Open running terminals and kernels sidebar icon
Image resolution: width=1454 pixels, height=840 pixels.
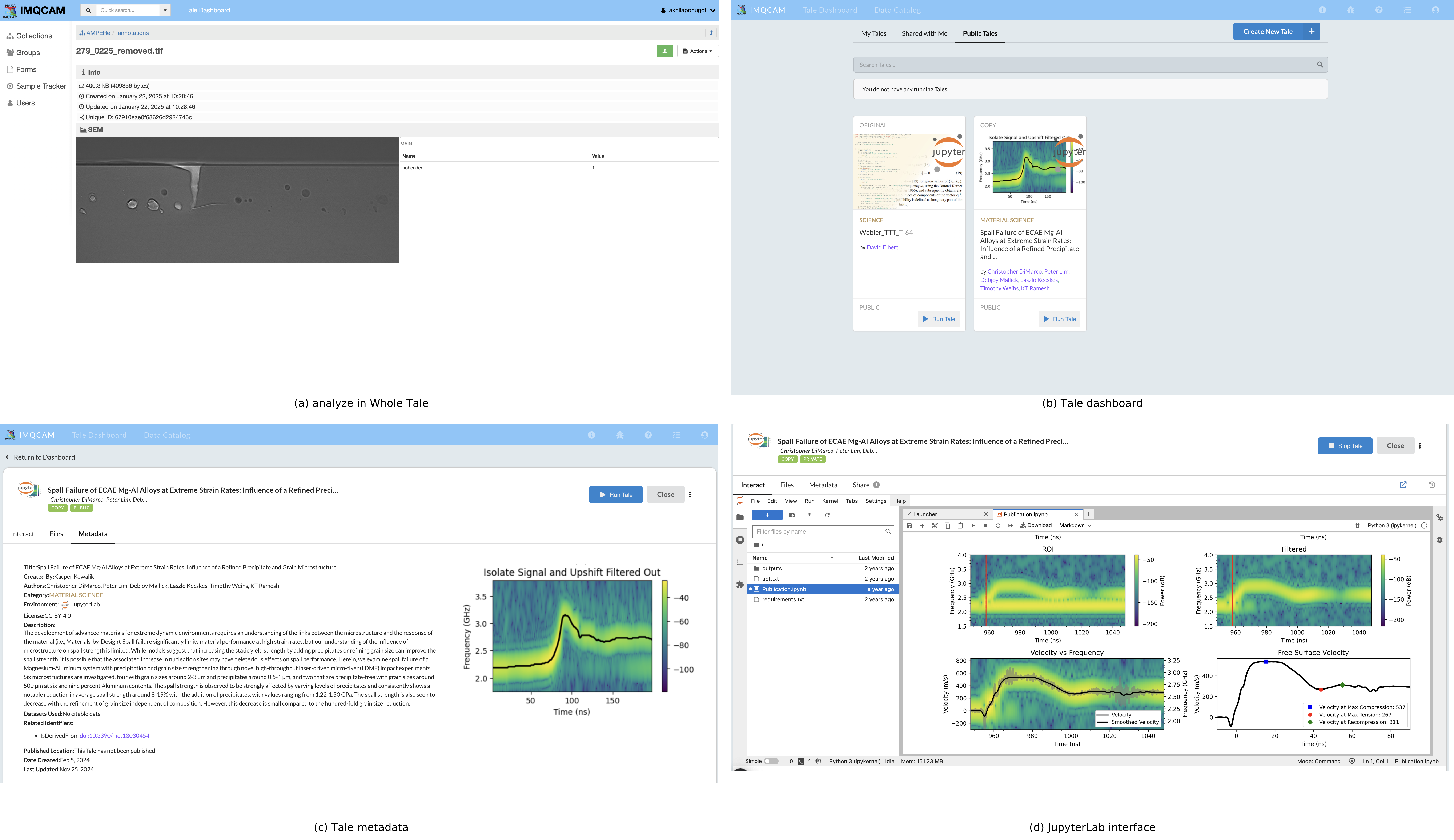(740, 540)
